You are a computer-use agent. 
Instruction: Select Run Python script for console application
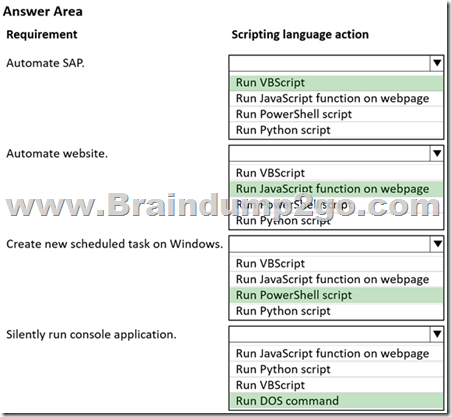(336, 369)
